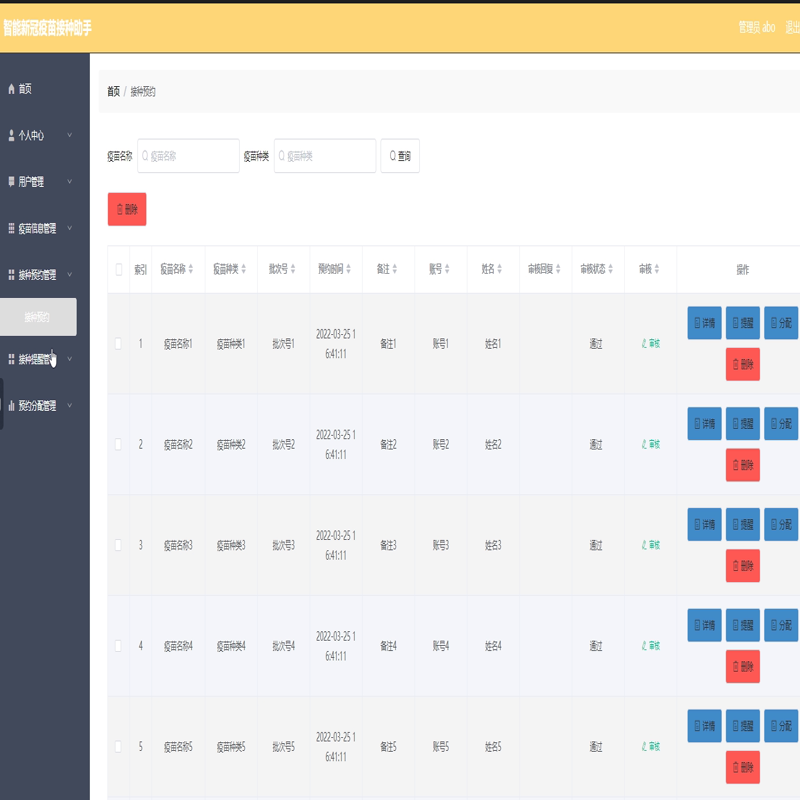Click cell text 姓名2
Viewport: 800px width, 800px height.
493,444
